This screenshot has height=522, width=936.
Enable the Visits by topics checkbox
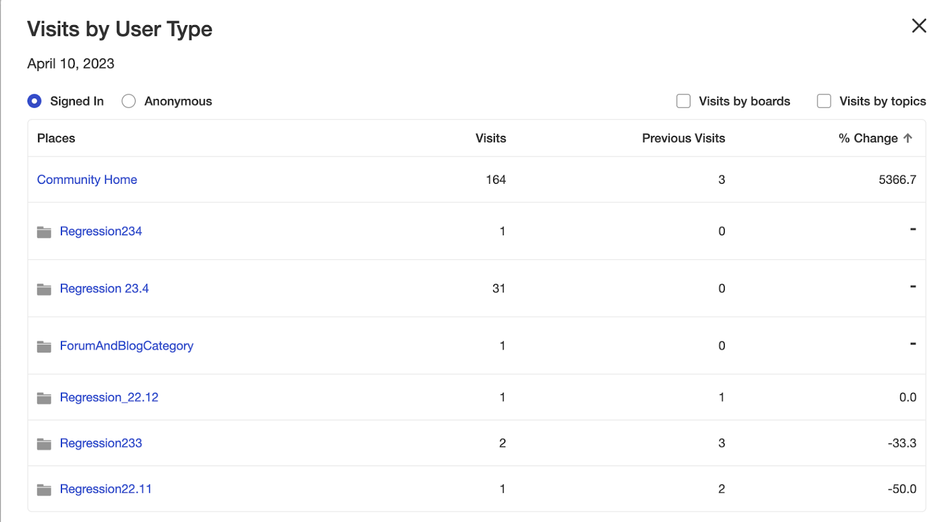point(824,101)
